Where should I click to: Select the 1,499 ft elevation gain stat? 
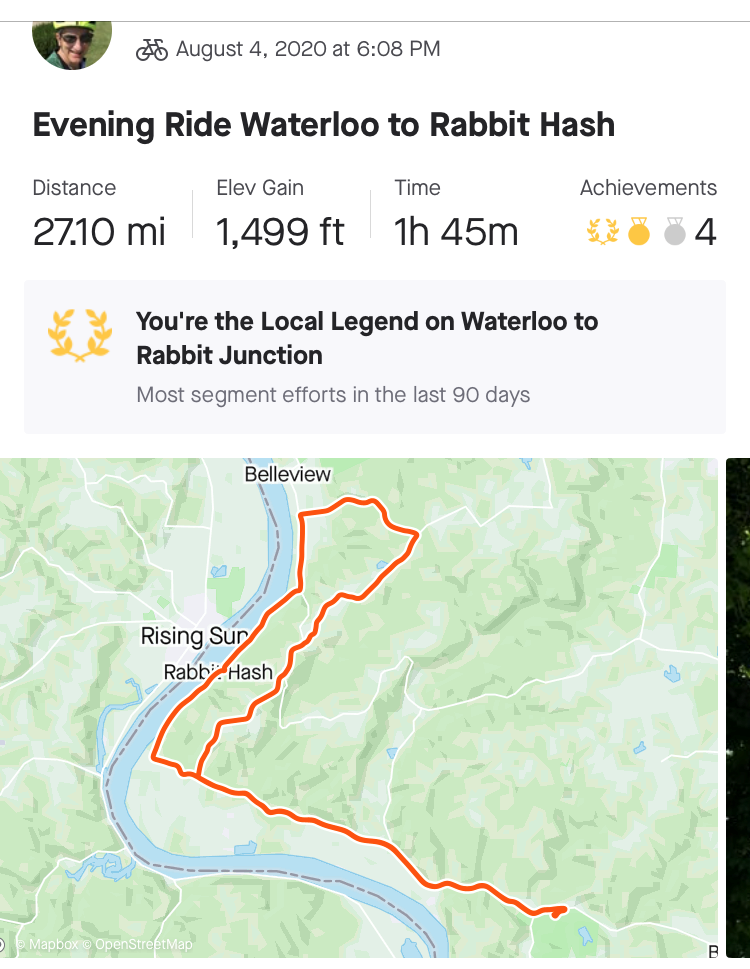click(280, 232)
